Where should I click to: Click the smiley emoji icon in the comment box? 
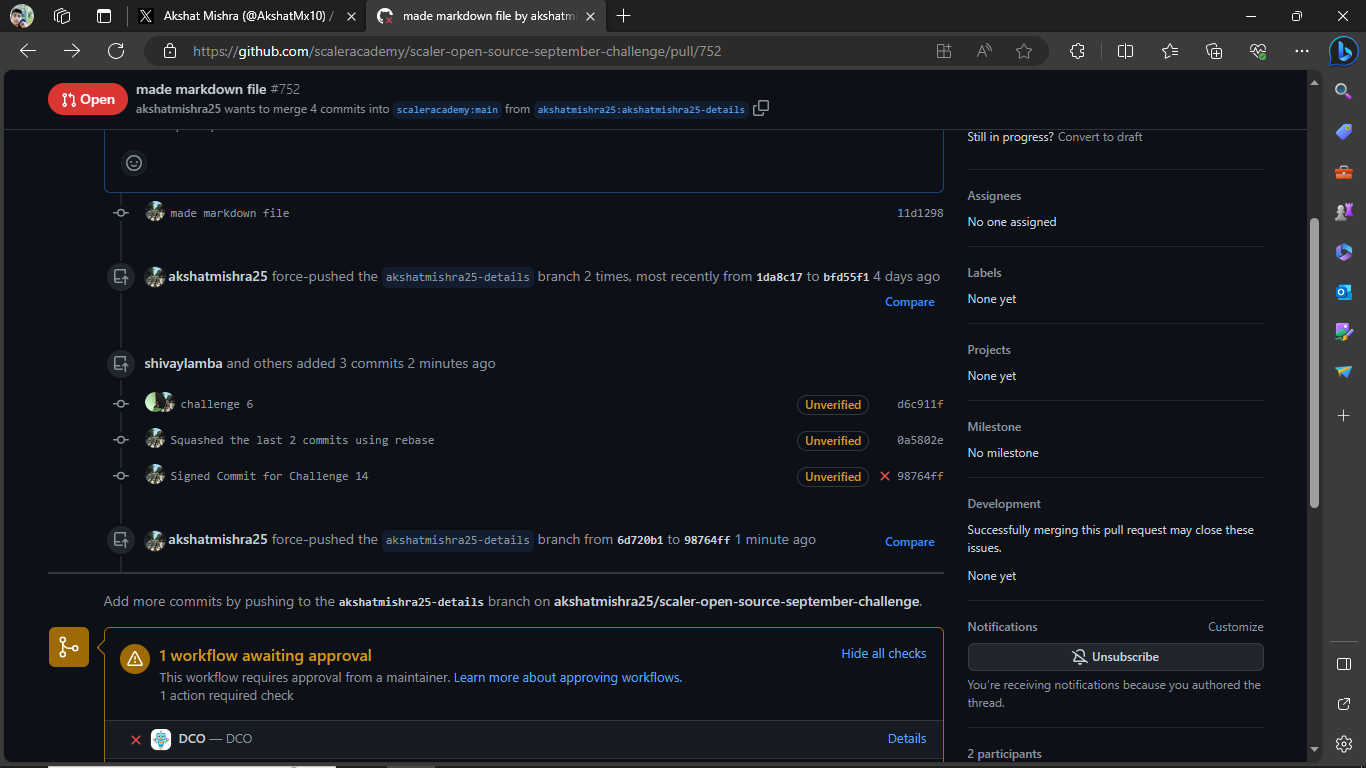(133, 162)
